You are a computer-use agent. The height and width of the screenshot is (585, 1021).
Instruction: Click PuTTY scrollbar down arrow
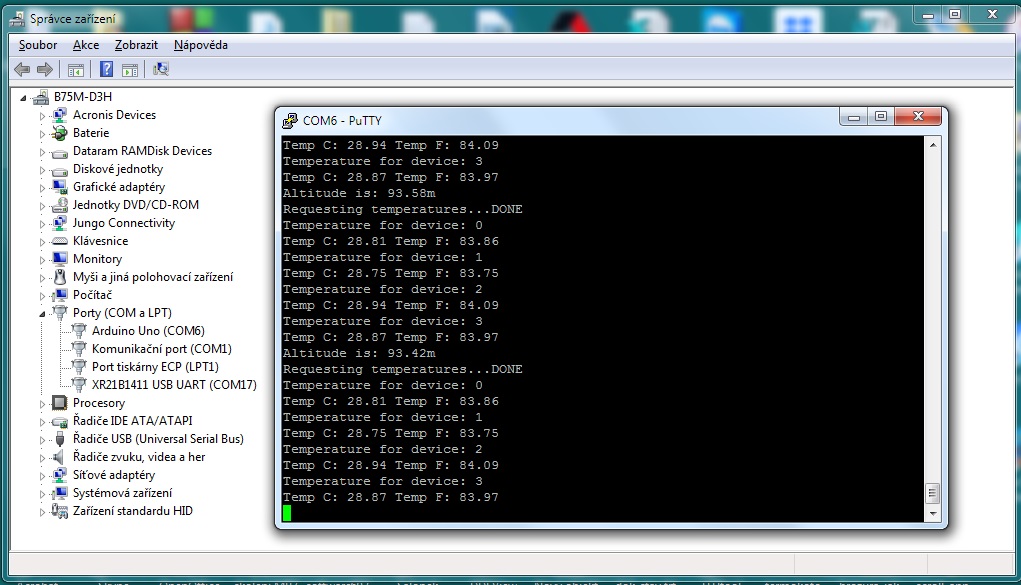(x=932, y=513)
